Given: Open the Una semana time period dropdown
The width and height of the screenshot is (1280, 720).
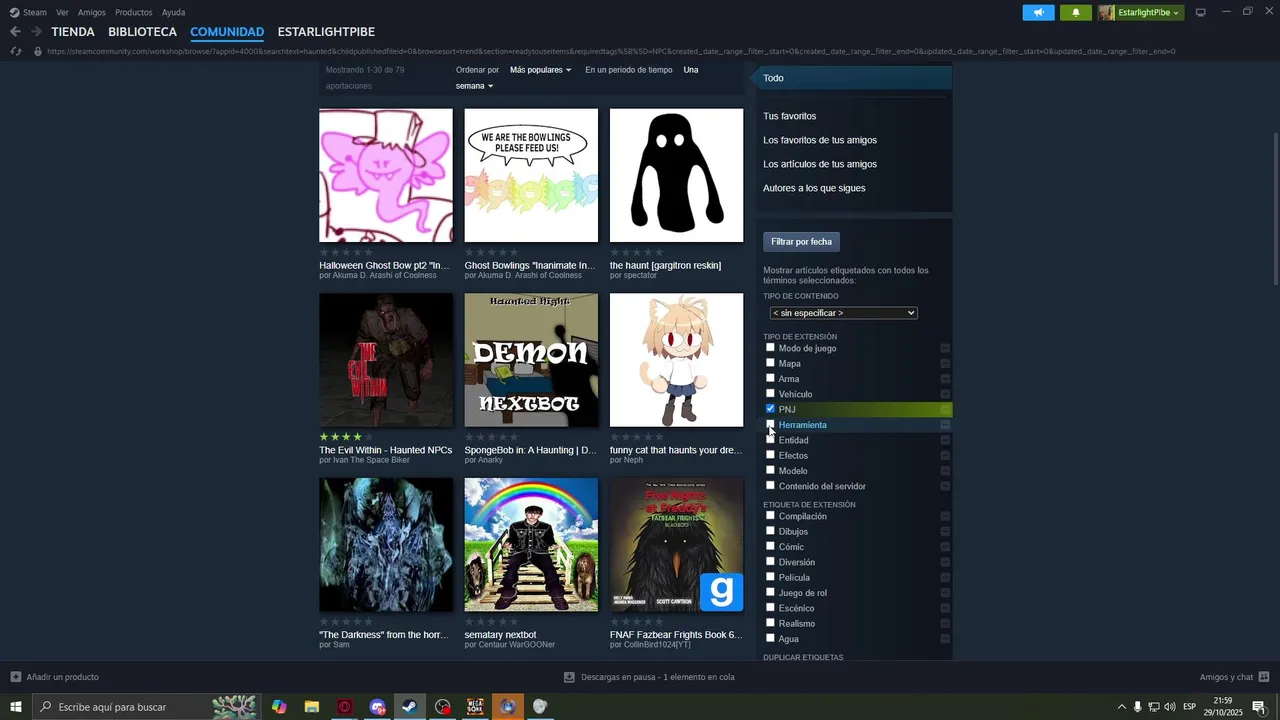Looking at the screenshot, I should [474, 86].
